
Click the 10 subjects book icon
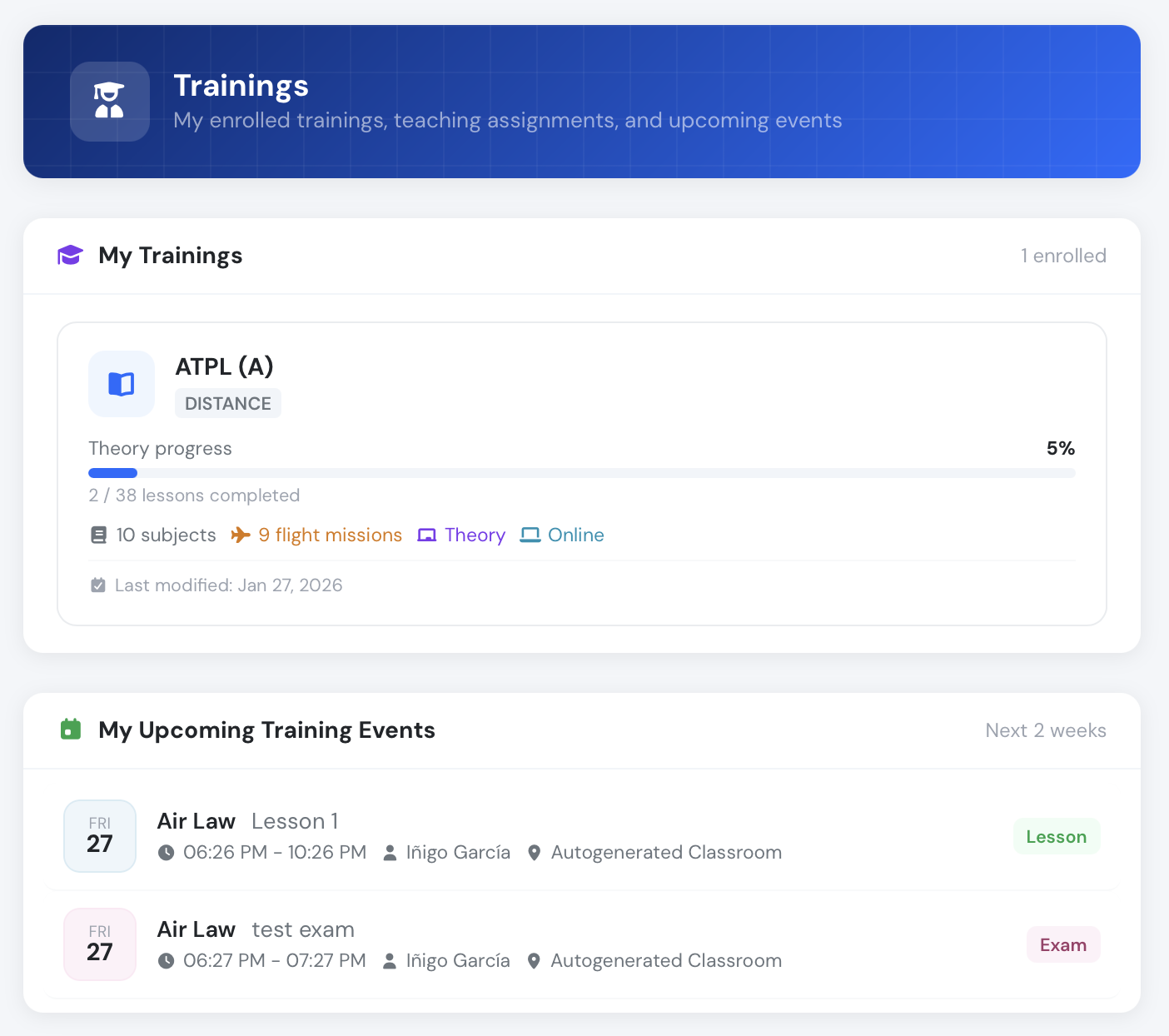tap(98, 535)
